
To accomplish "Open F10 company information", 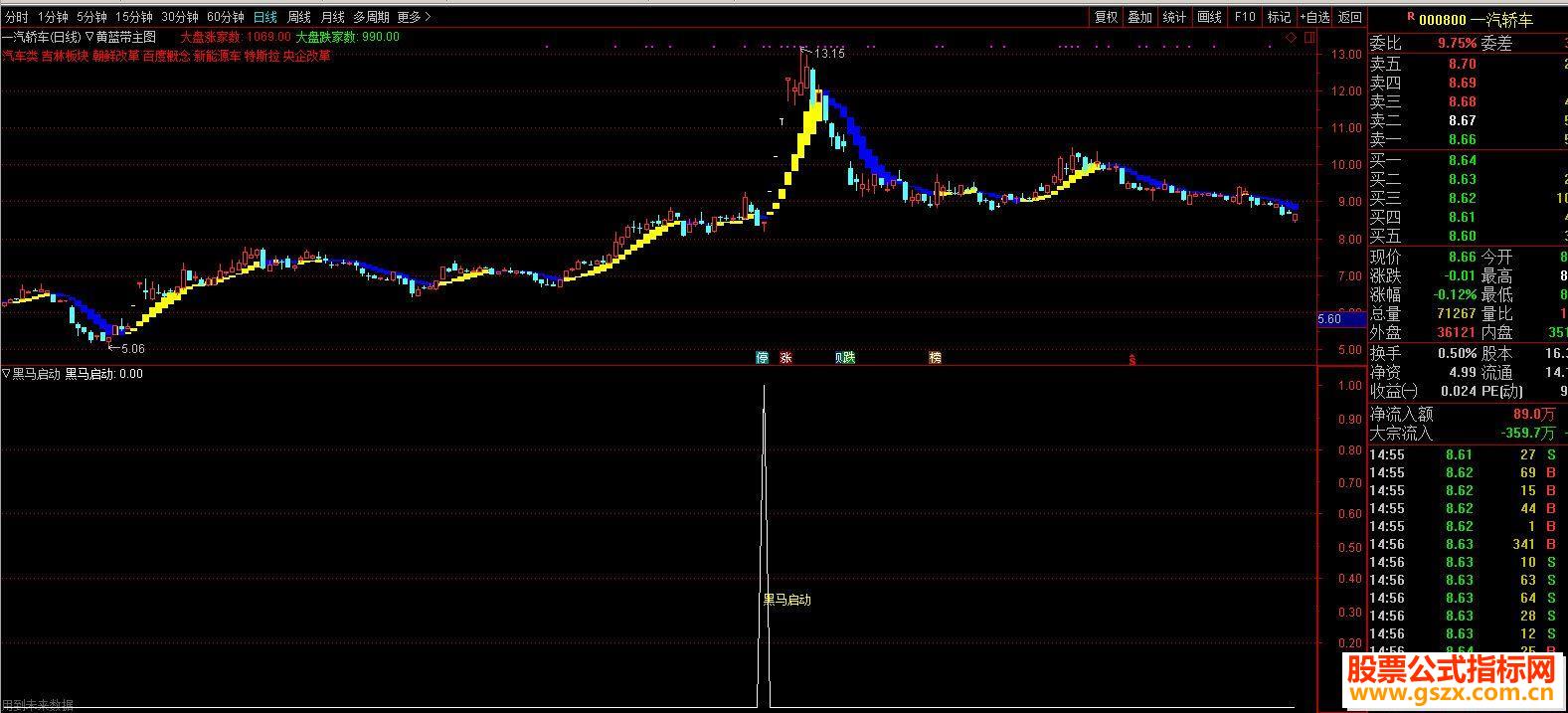I will coord(1245,17).
